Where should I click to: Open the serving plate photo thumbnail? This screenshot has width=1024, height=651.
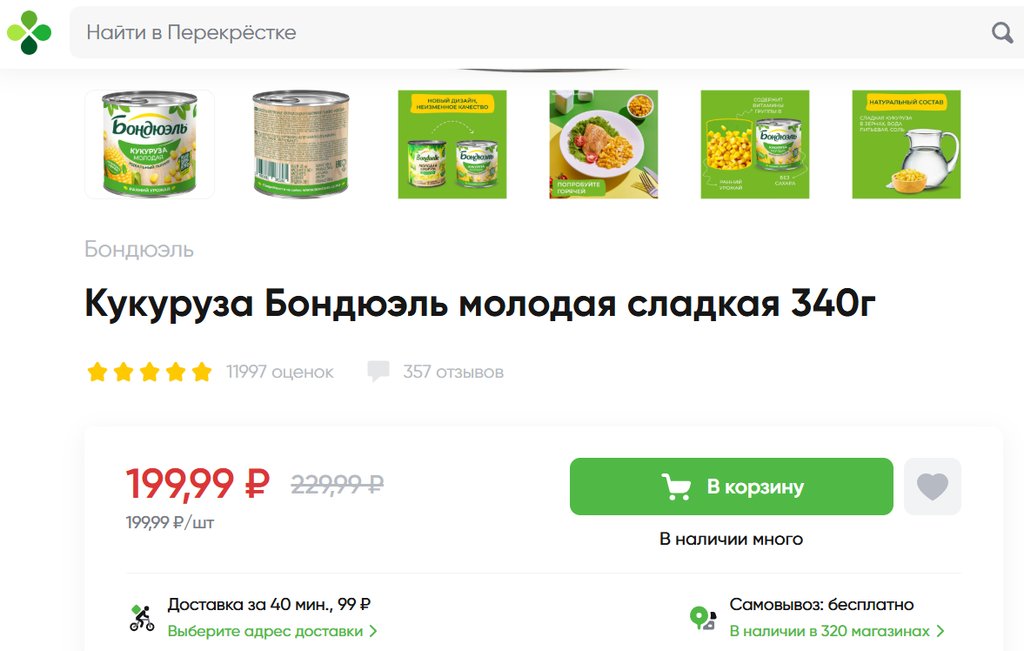pyautogui.click(x=604, y=144)
